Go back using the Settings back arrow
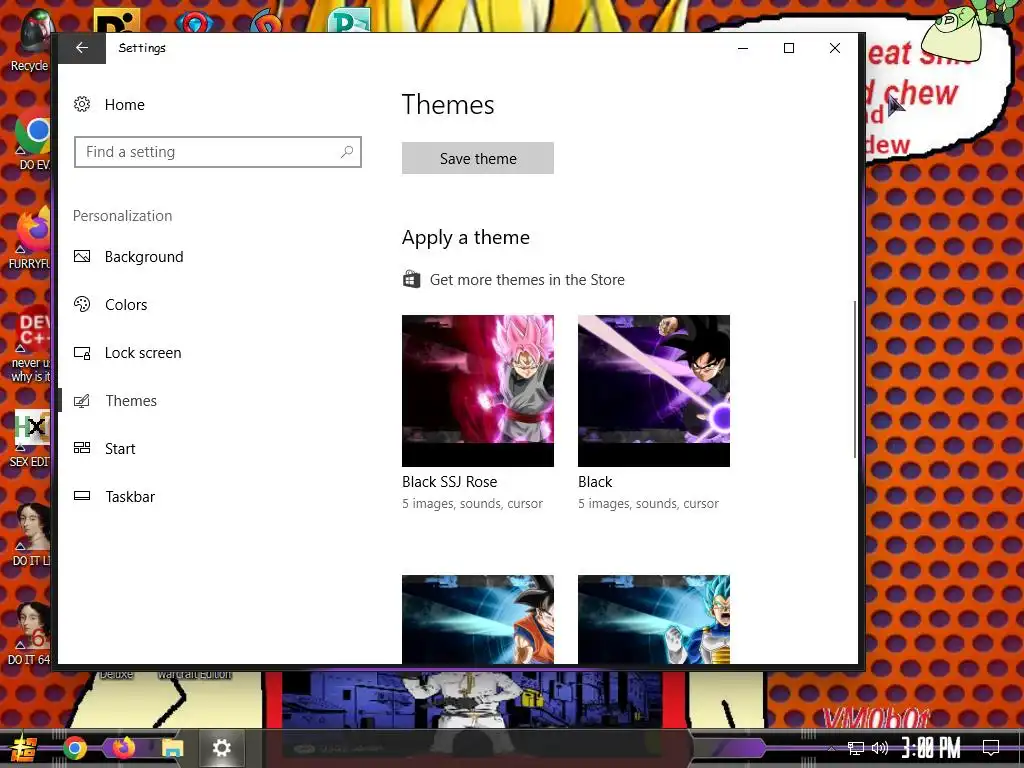Viewport: 1024px width, 768px height. (82, 48)
